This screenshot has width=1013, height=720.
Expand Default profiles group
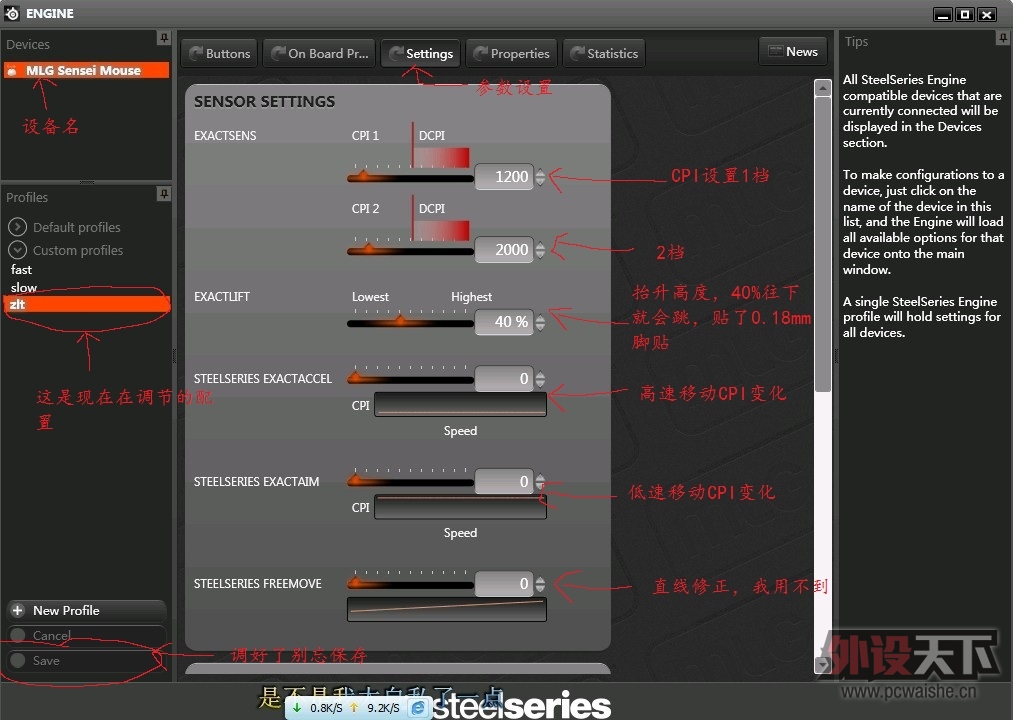(x=17, y=227)
